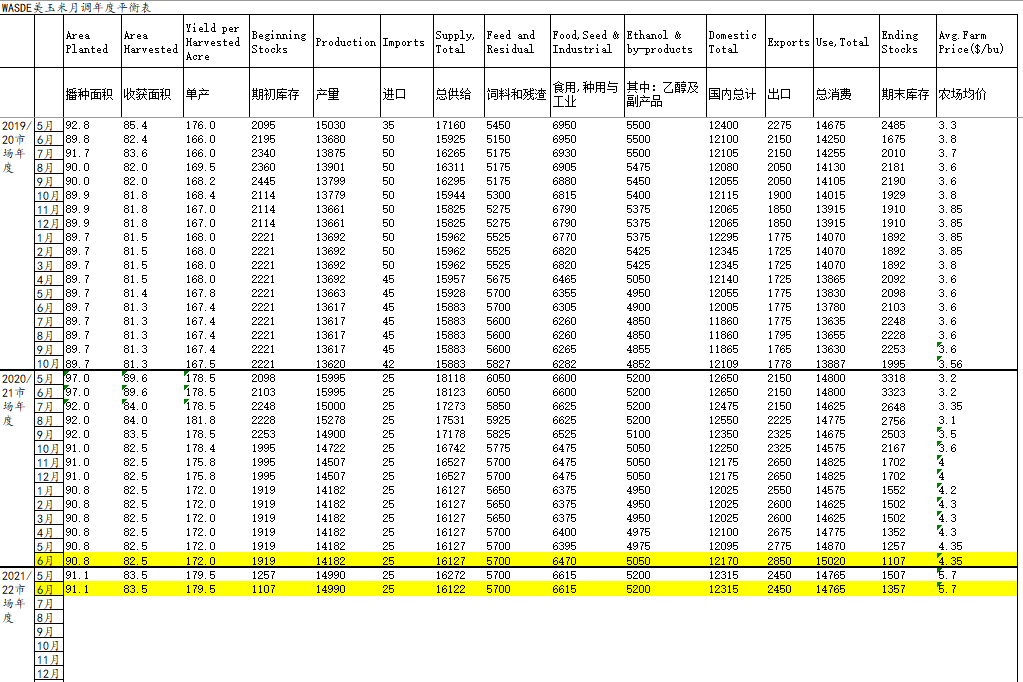Click farm price value 3.56
Screen dimensions: 1023x682
pyautogui.click(x=951, y=364)
